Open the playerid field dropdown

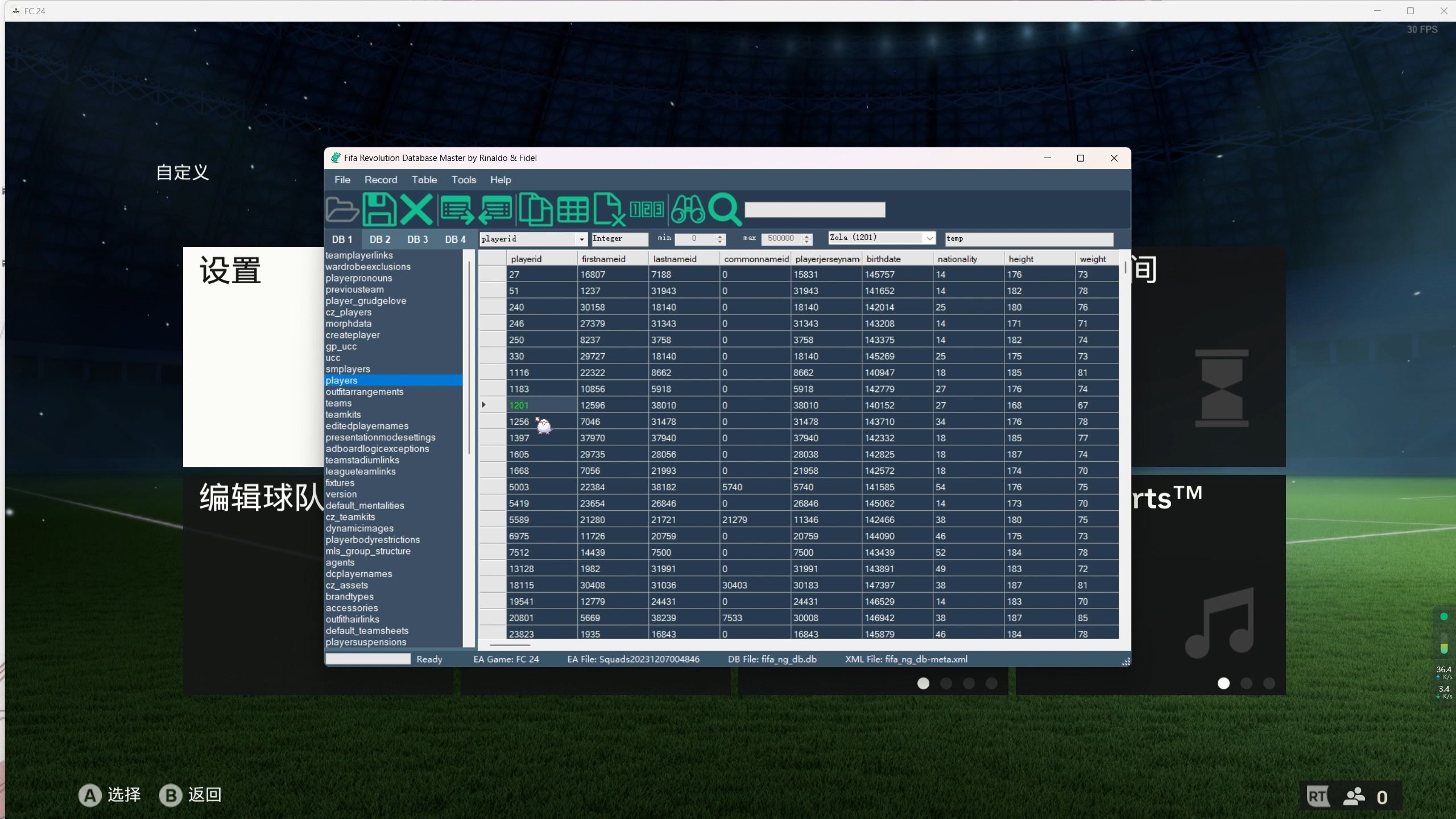click(581, 239)
